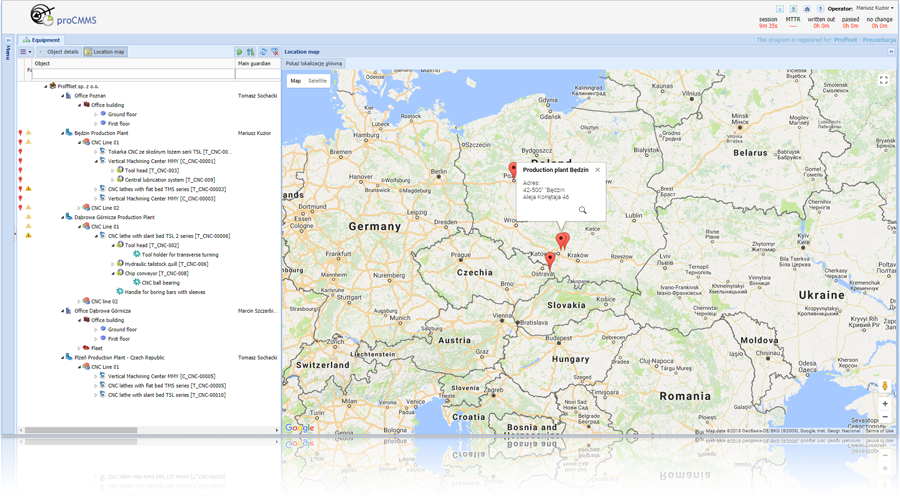The image size is (900, 499).
Task: Select Central lubrication system [T_CNC-009]
Action: 170,180
